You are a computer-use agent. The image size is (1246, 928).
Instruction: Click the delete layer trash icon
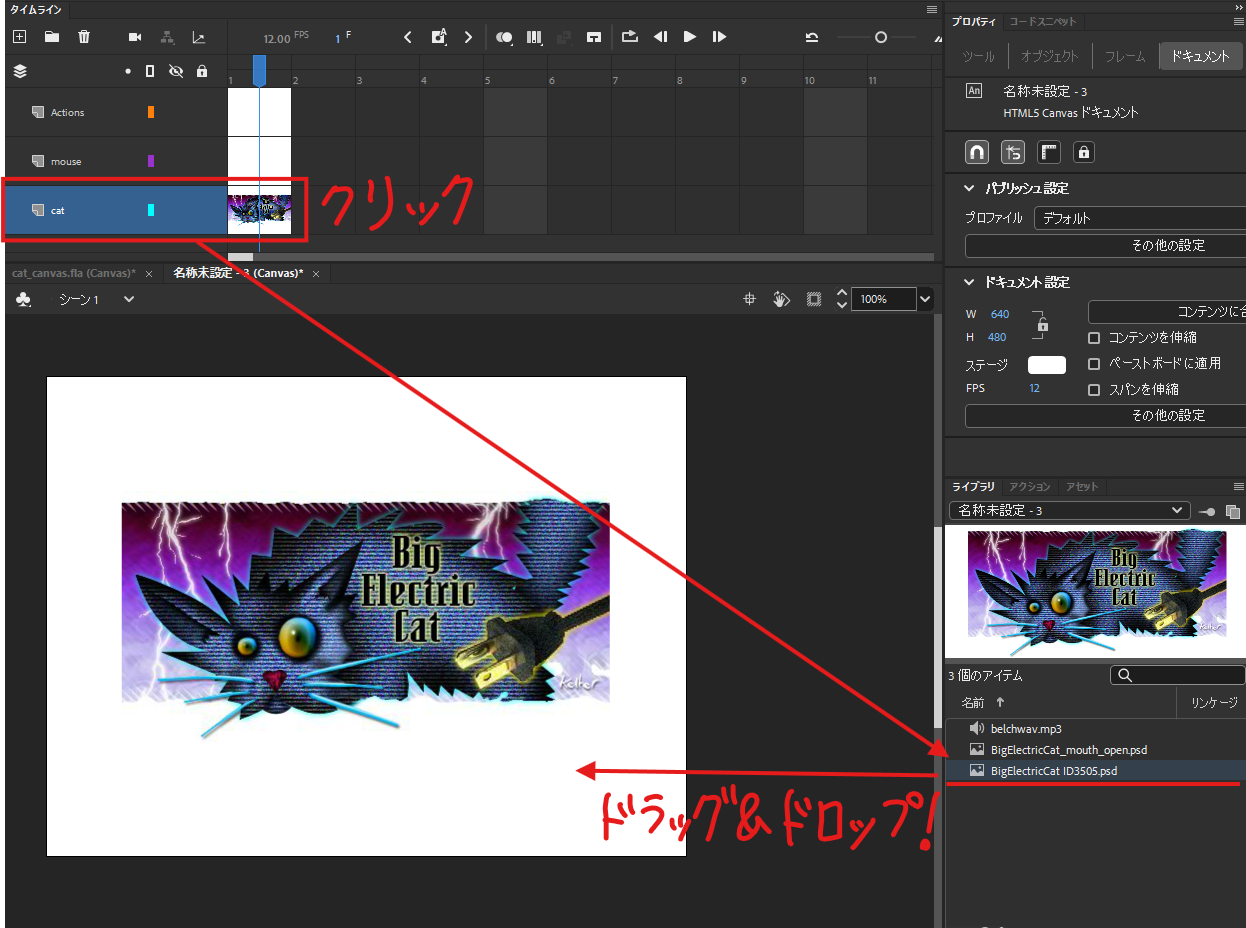pyautogui.click(x=84, y=37)
